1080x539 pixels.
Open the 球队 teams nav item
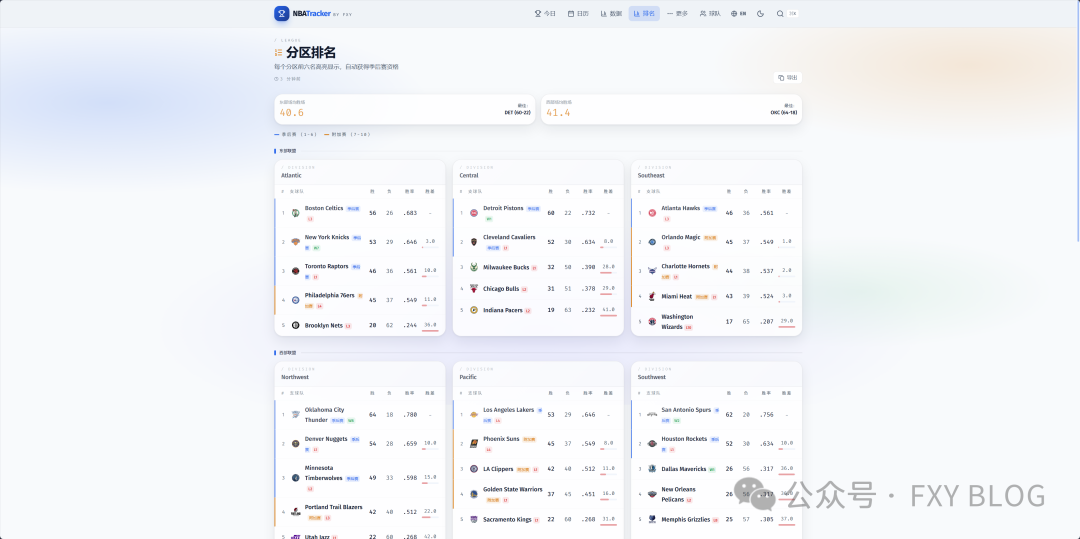pos(710,14)
